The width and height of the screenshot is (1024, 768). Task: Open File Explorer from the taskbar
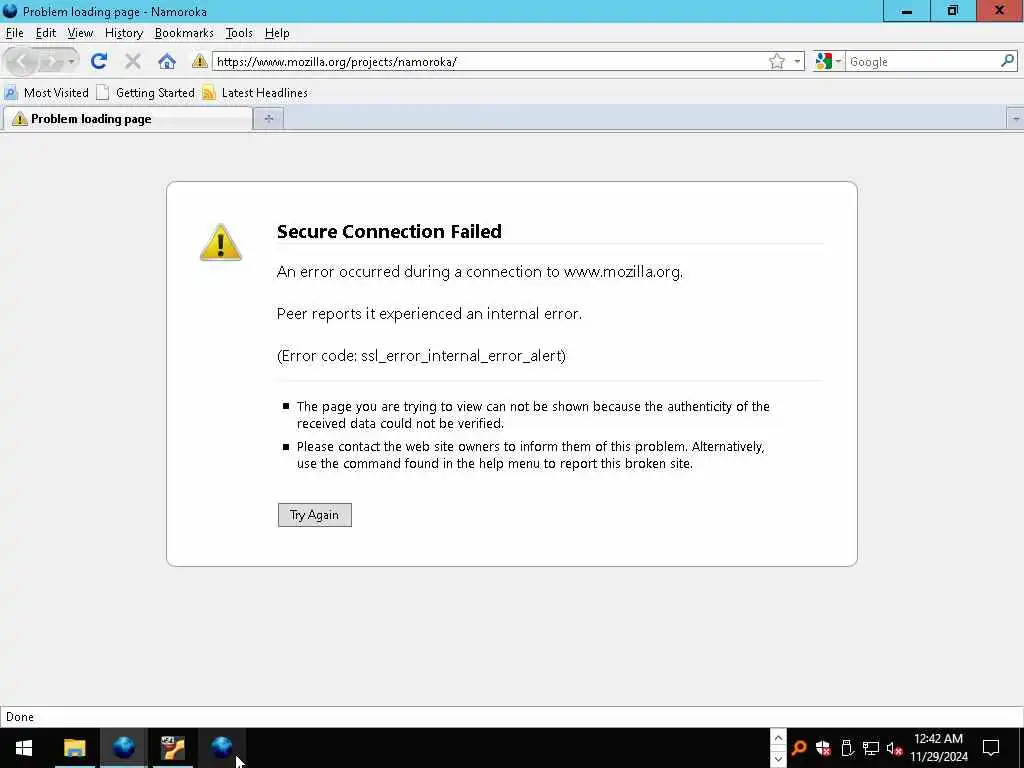pos(74,748)
